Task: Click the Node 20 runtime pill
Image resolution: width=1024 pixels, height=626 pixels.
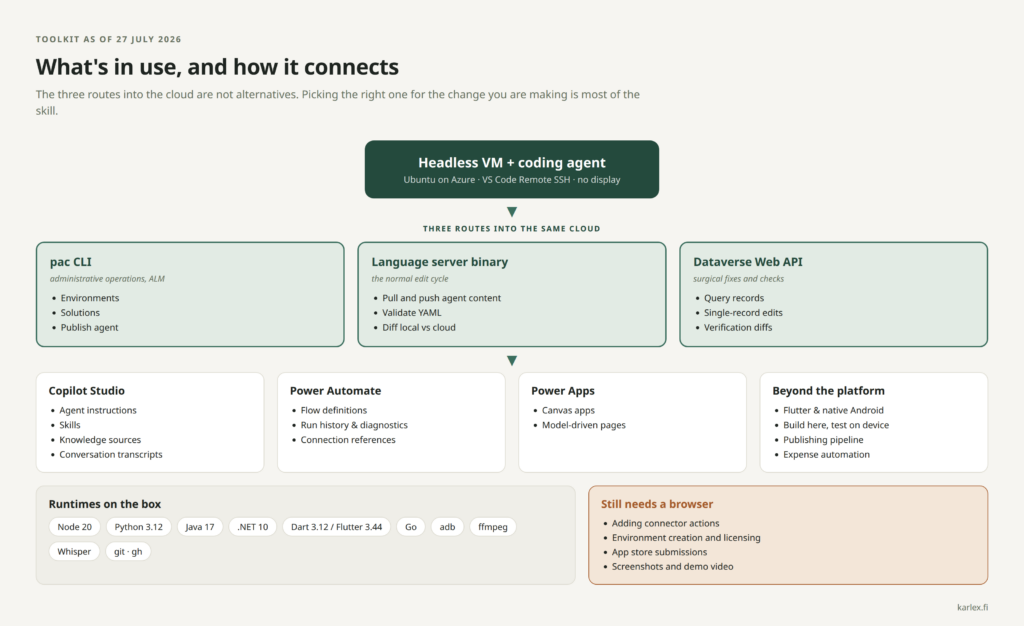Action: [x=74, y=527]
